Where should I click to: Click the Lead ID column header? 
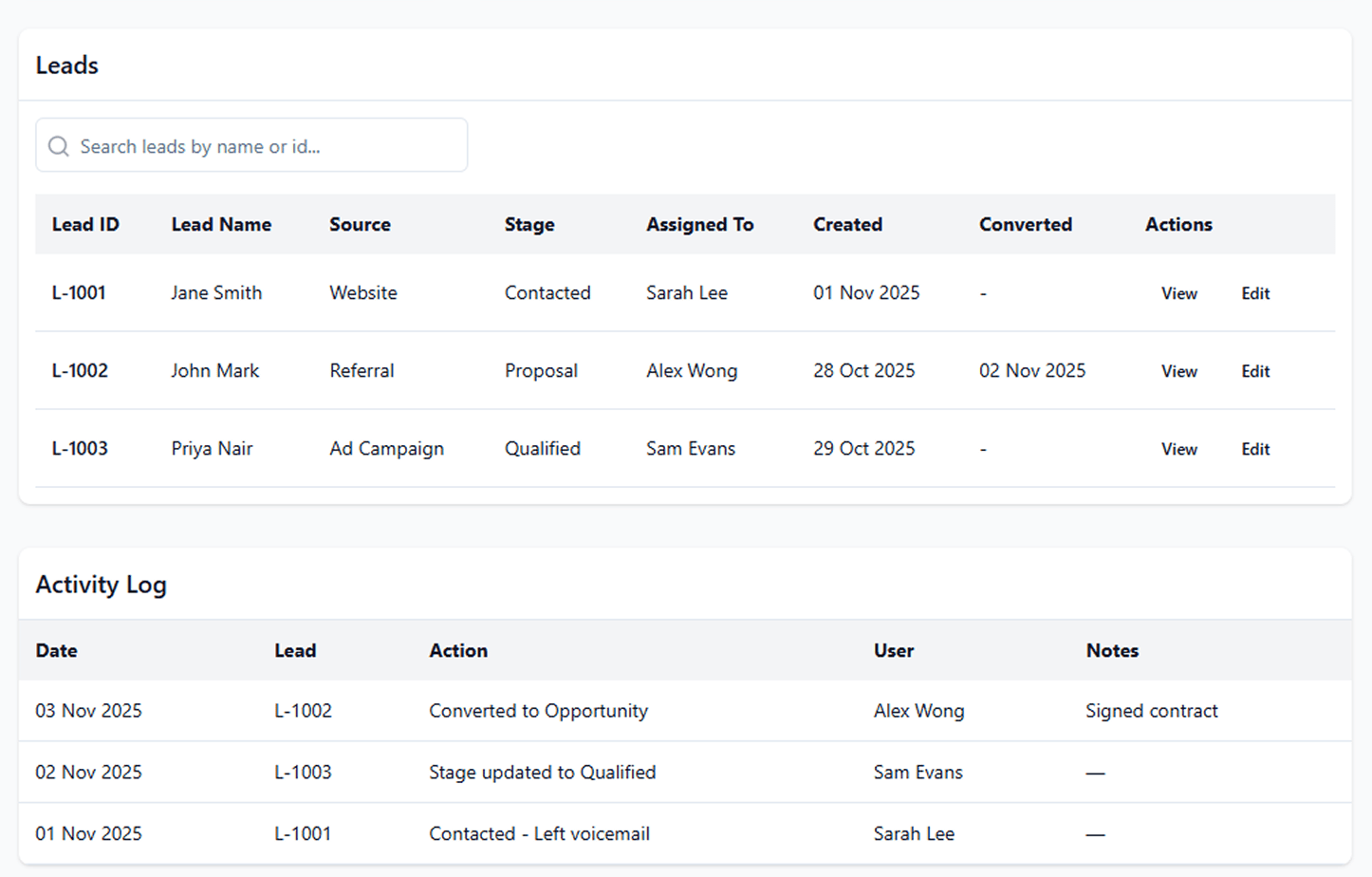(x=85, y=225)
